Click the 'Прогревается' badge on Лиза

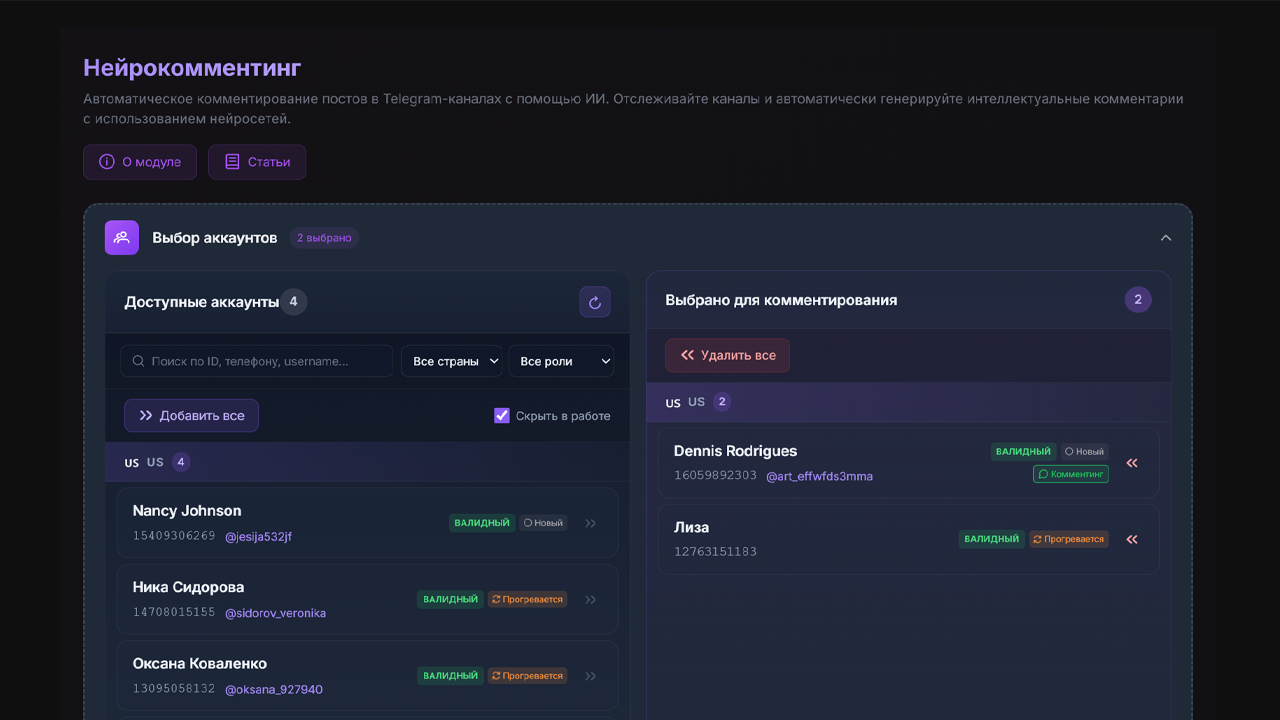pos(1069,539)
